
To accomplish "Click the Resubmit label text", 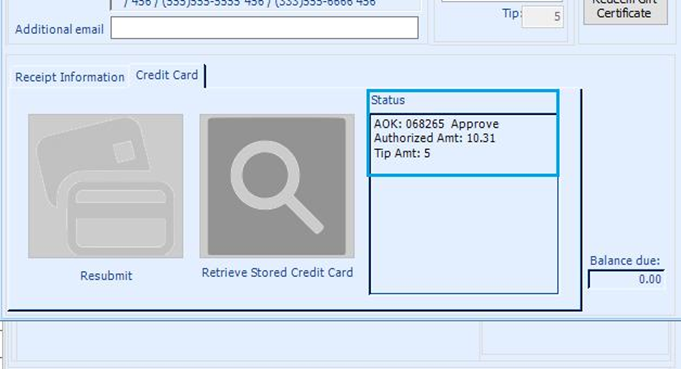I will (106, 276).
